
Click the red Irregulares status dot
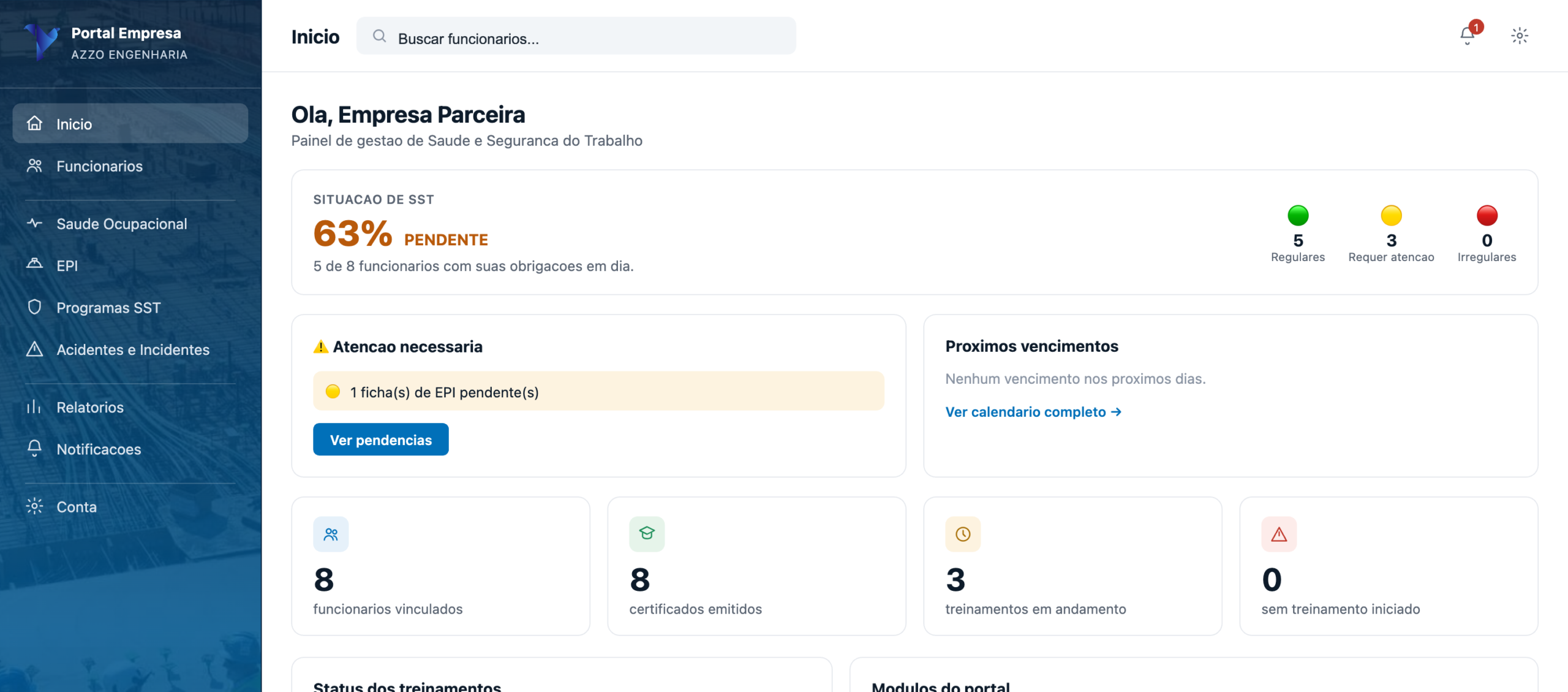pos(1487,215)
